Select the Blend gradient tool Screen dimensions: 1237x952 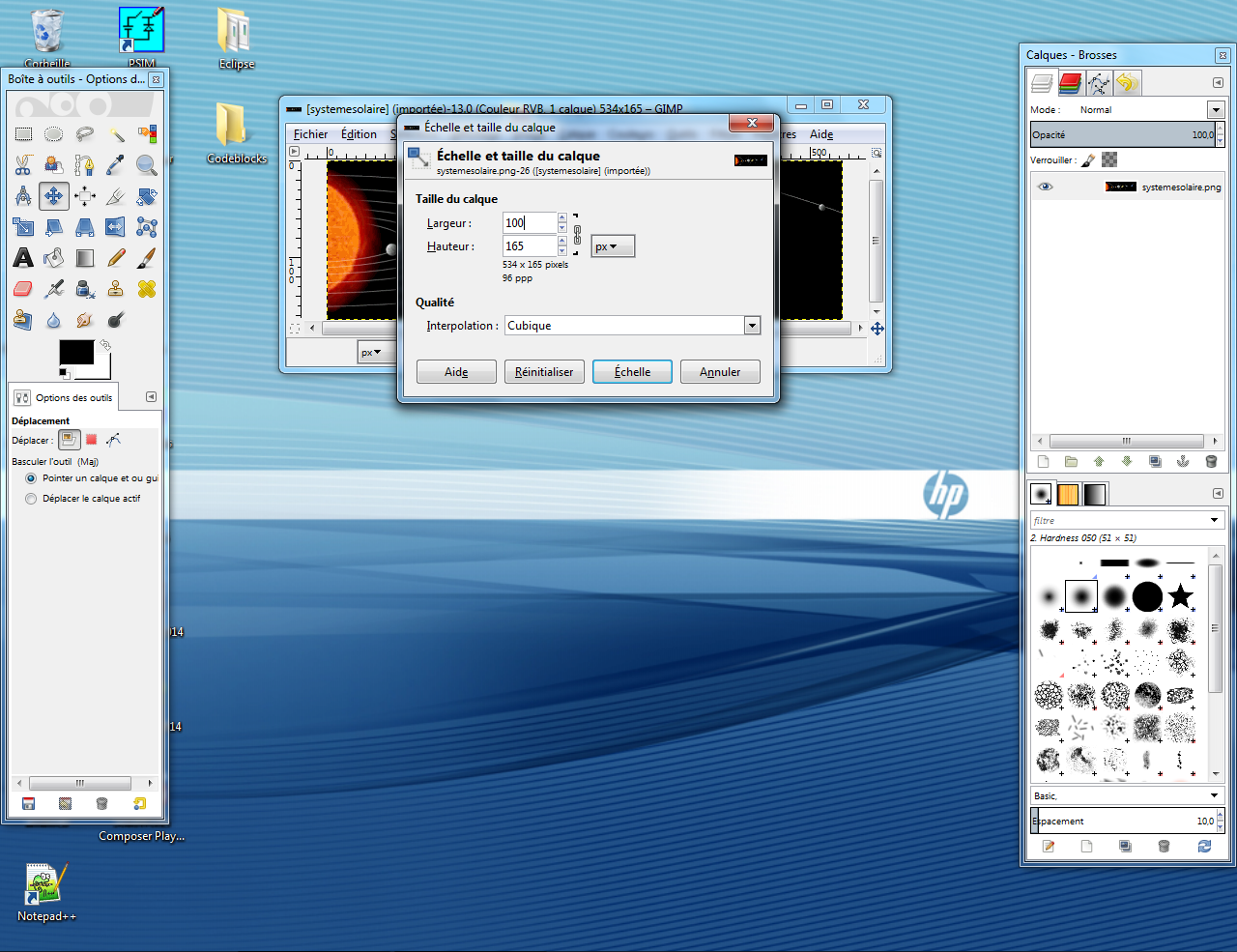[85, 258]
